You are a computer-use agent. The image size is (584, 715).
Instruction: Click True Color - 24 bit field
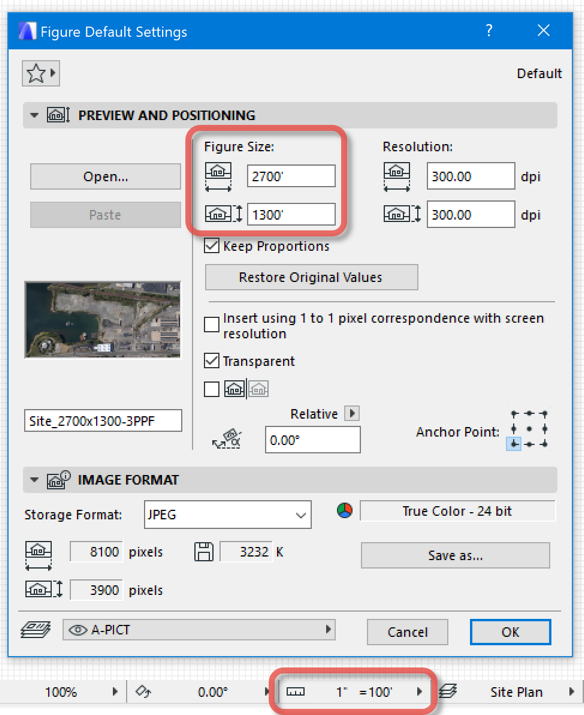(x=458, y=511)
